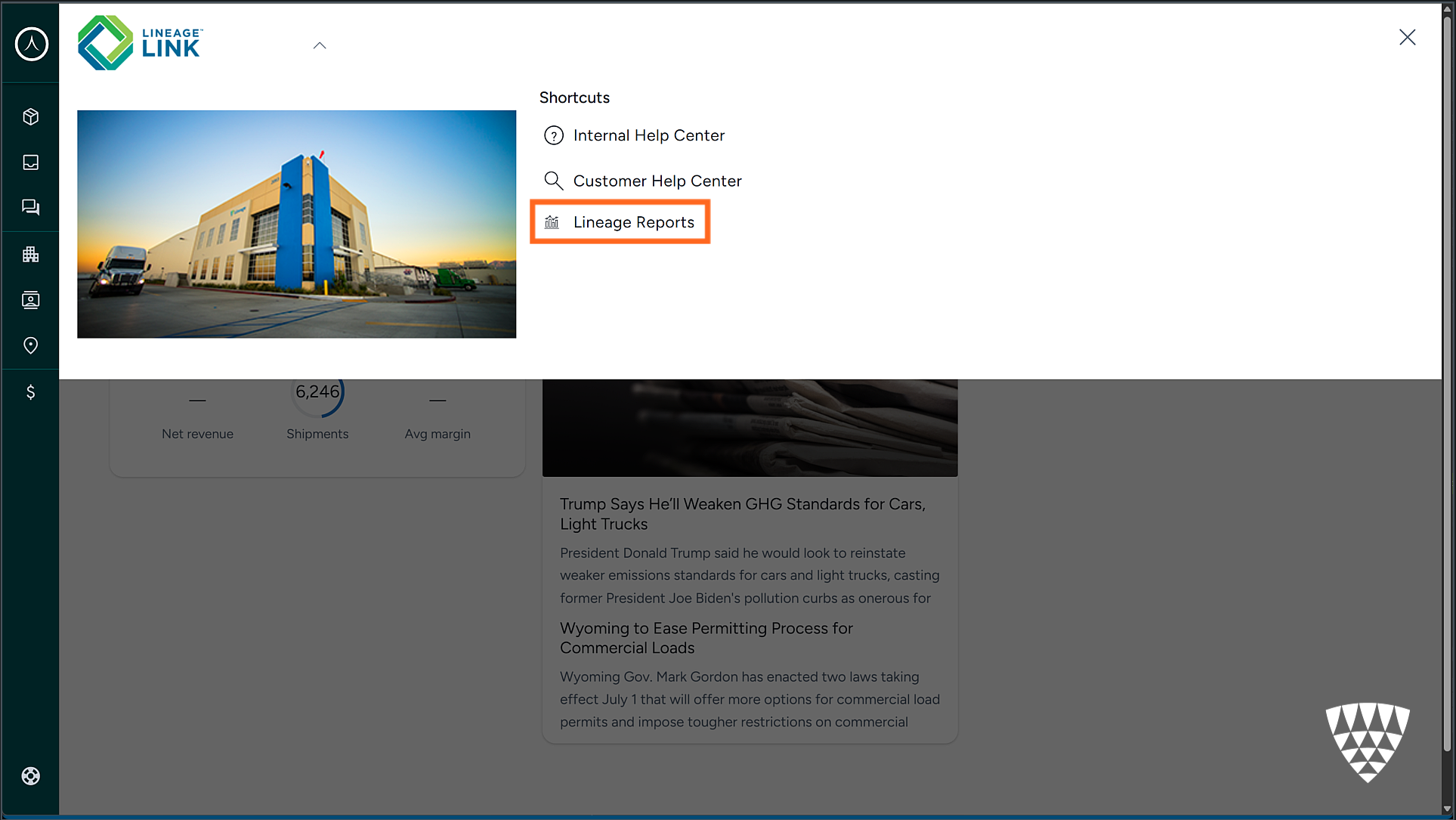Open the chat messages icon in sidebar

(31, 207)
